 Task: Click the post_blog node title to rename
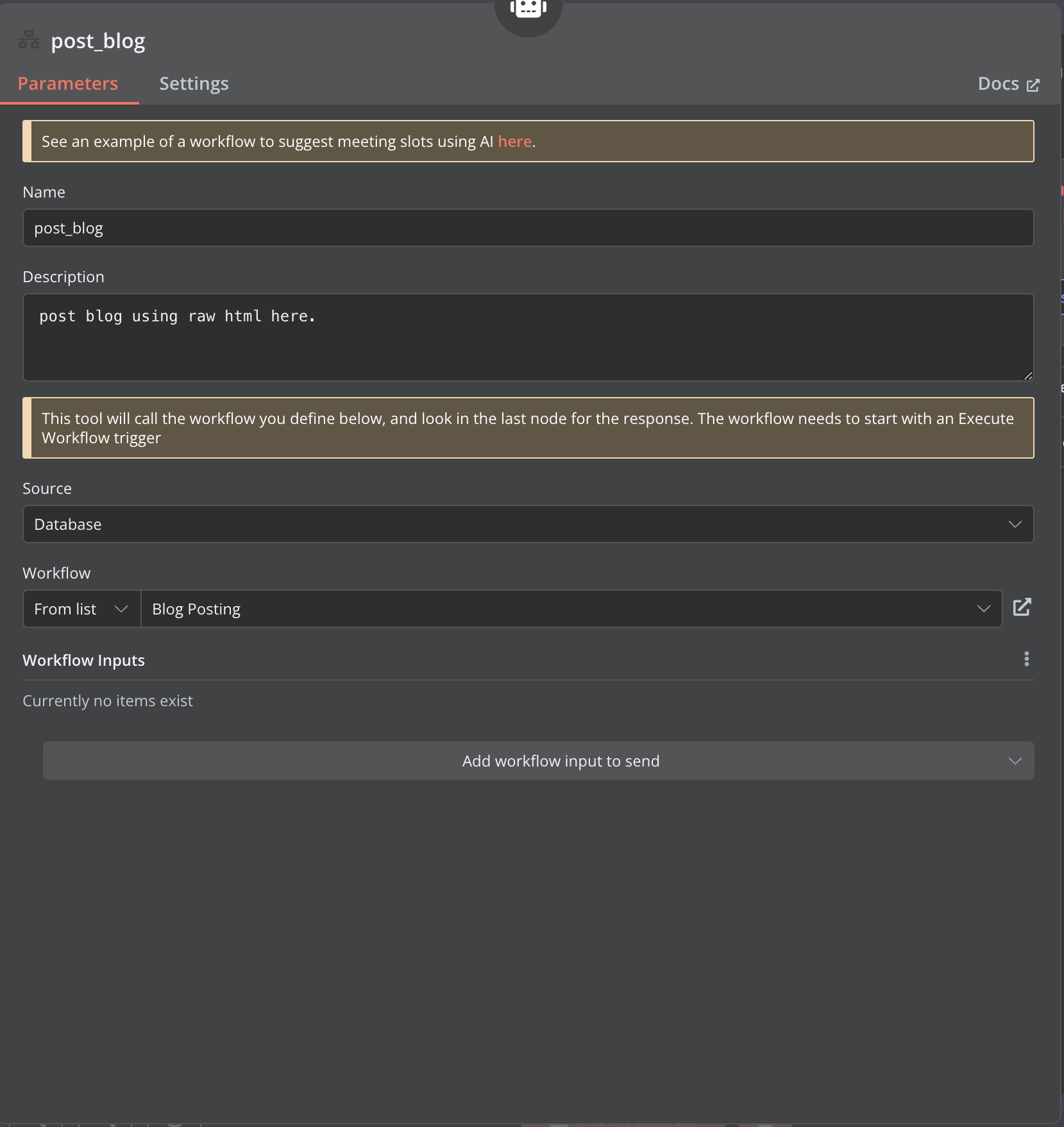tap(98, 41)
